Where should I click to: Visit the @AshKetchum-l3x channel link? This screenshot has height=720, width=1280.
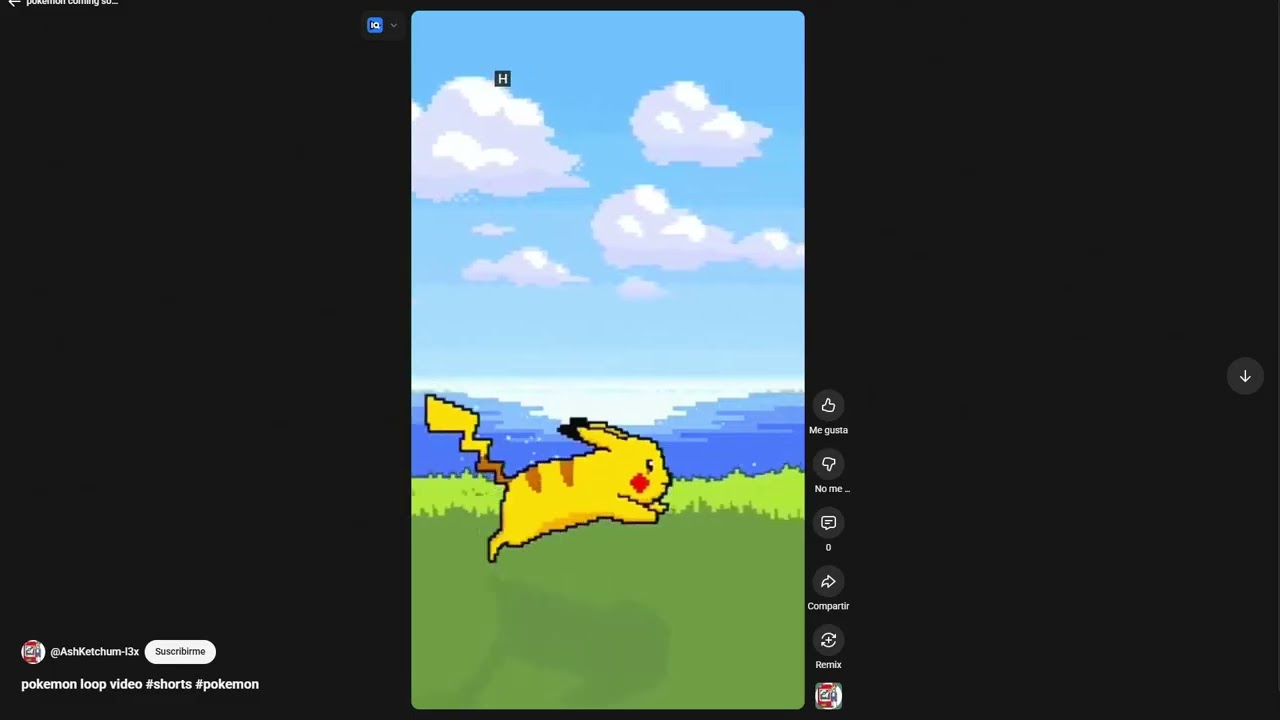coord(95,652)
